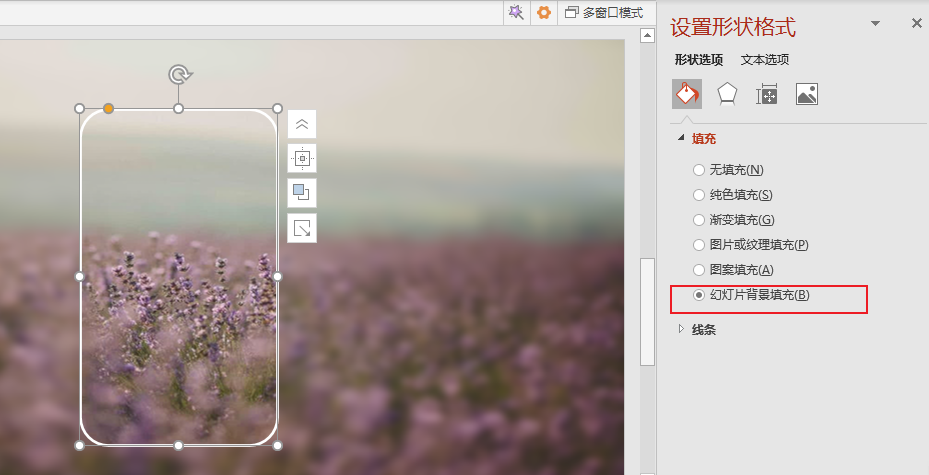Open the Fill & Line icon tab
929x475 pixels.
[x=687, y=94]
